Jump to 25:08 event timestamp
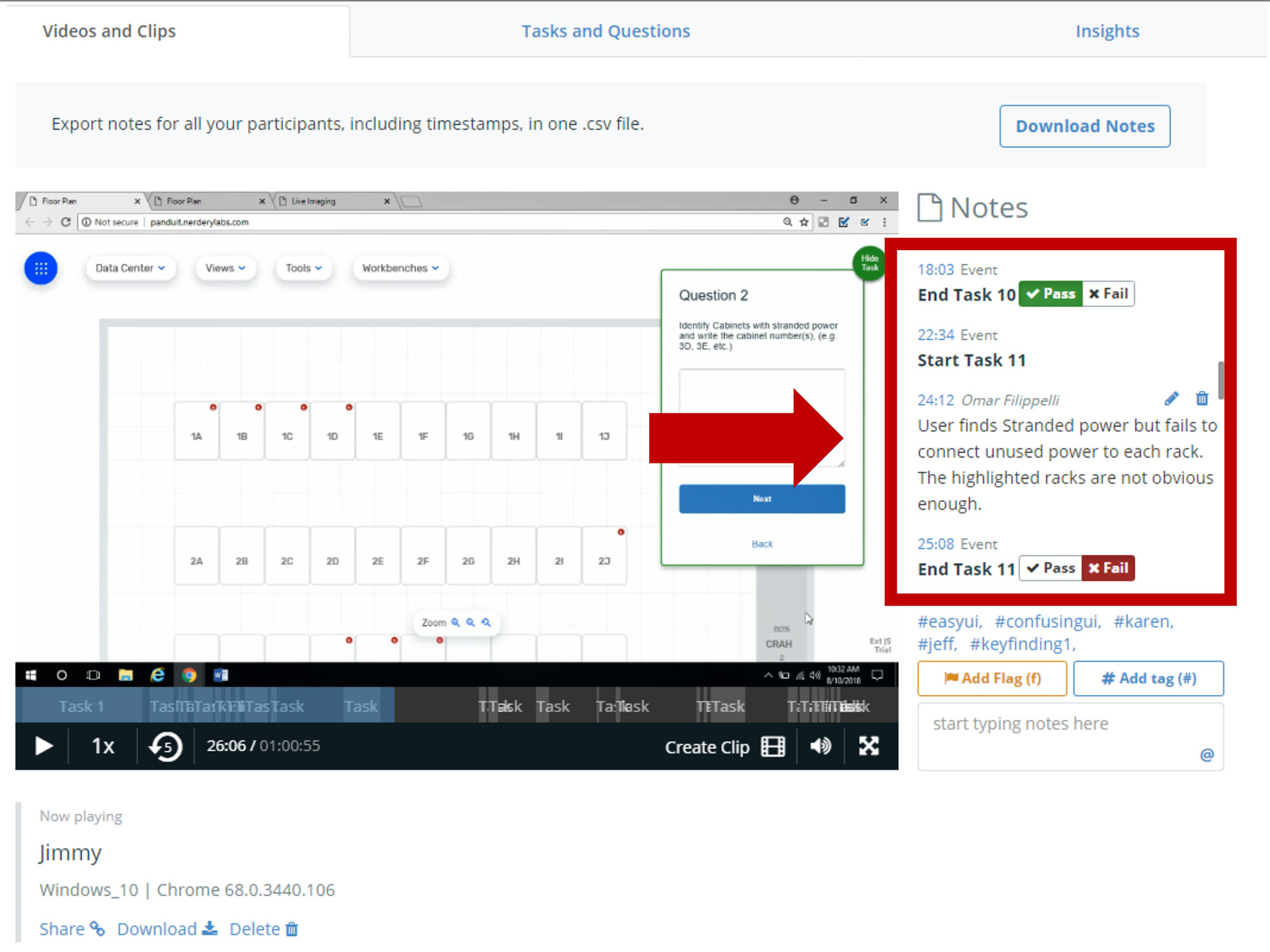The width and height of the screenshot is (1270, 952). click(x=935, y=544)
